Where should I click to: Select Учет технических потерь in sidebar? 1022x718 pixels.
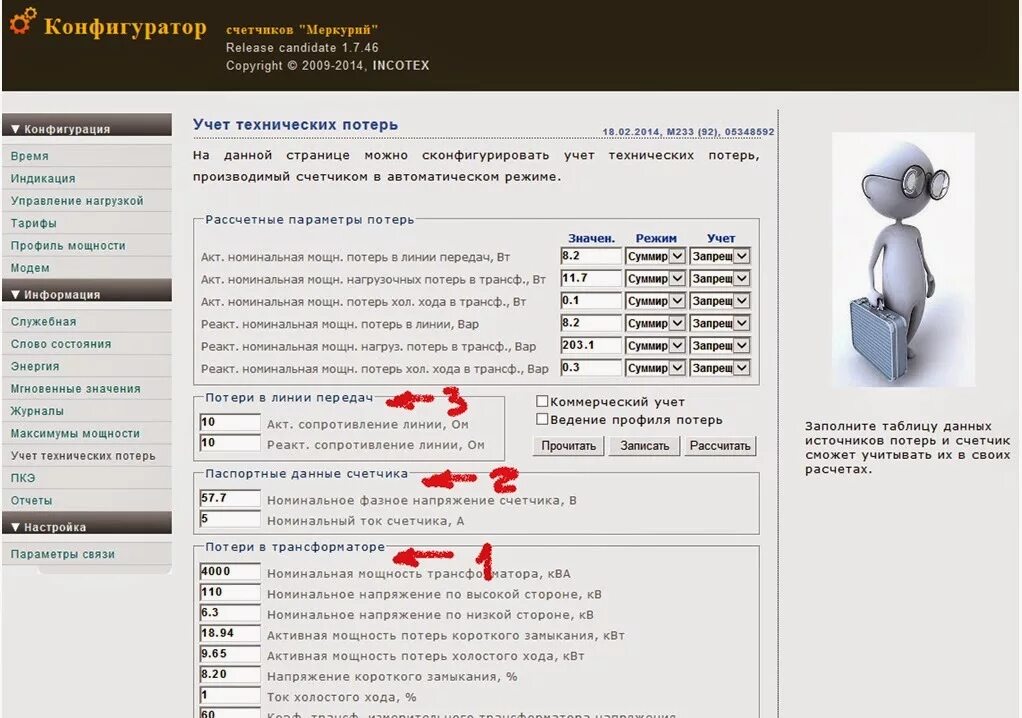tap(87, 455)
